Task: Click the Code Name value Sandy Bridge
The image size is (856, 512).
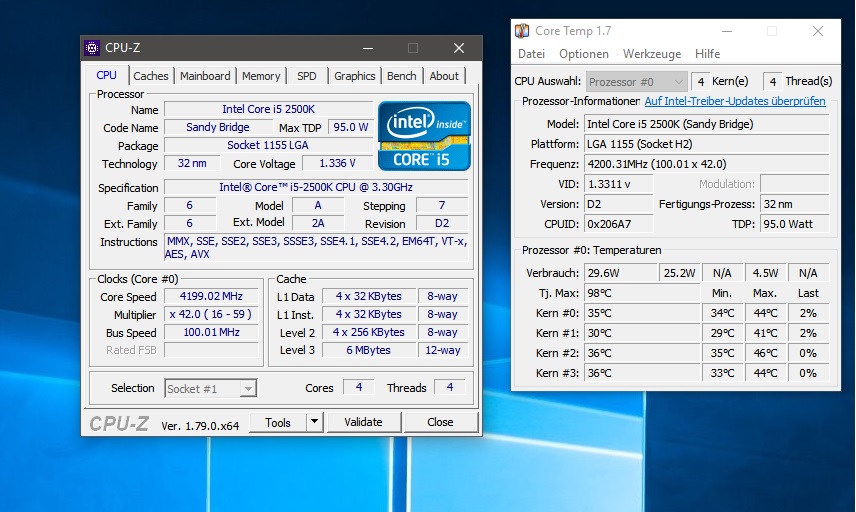Action: 218,127
